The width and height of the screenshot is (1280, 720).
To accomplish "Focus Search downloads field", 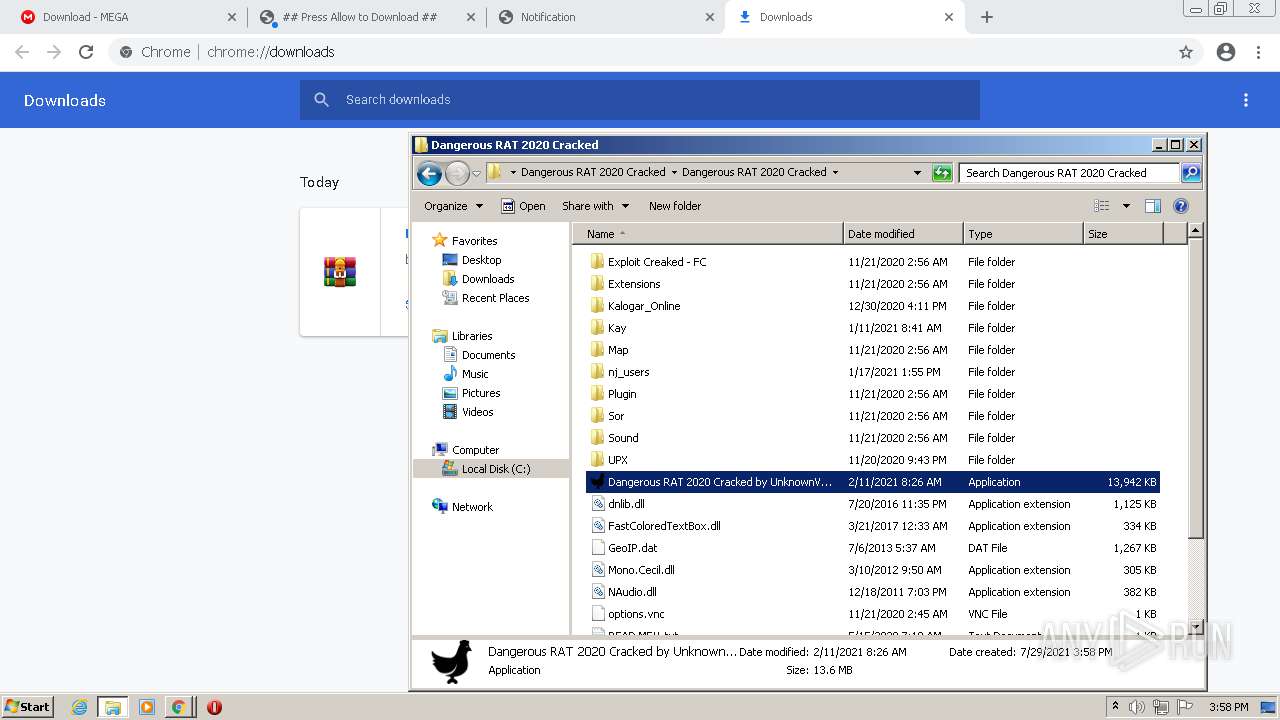I will pyautogui.click(x=640, y=100).
